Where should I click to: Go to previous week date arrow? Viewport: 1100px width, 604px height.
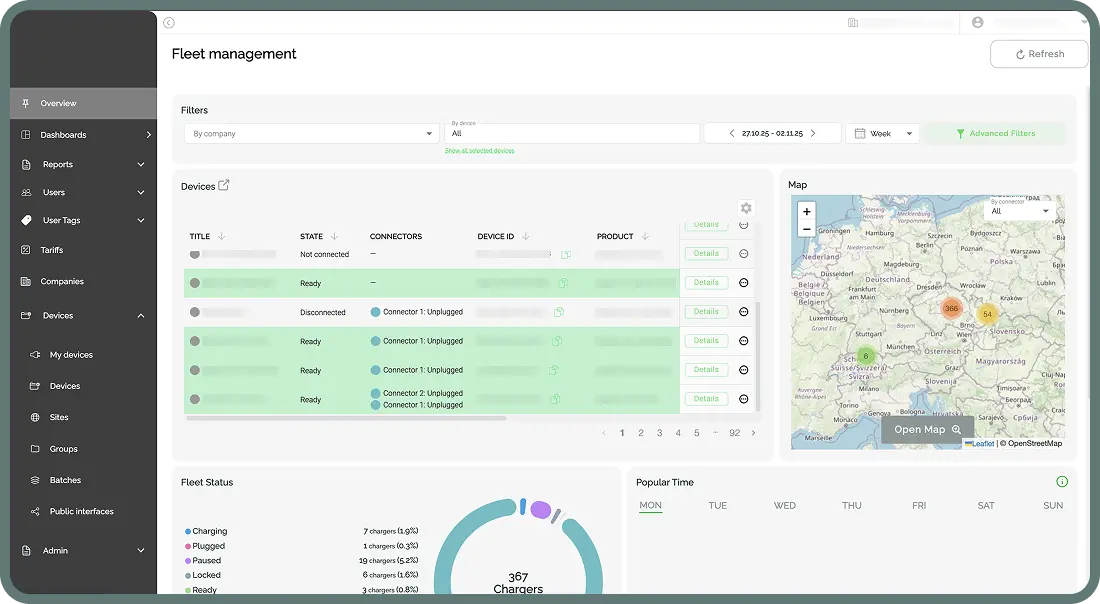tap(732, 133)
